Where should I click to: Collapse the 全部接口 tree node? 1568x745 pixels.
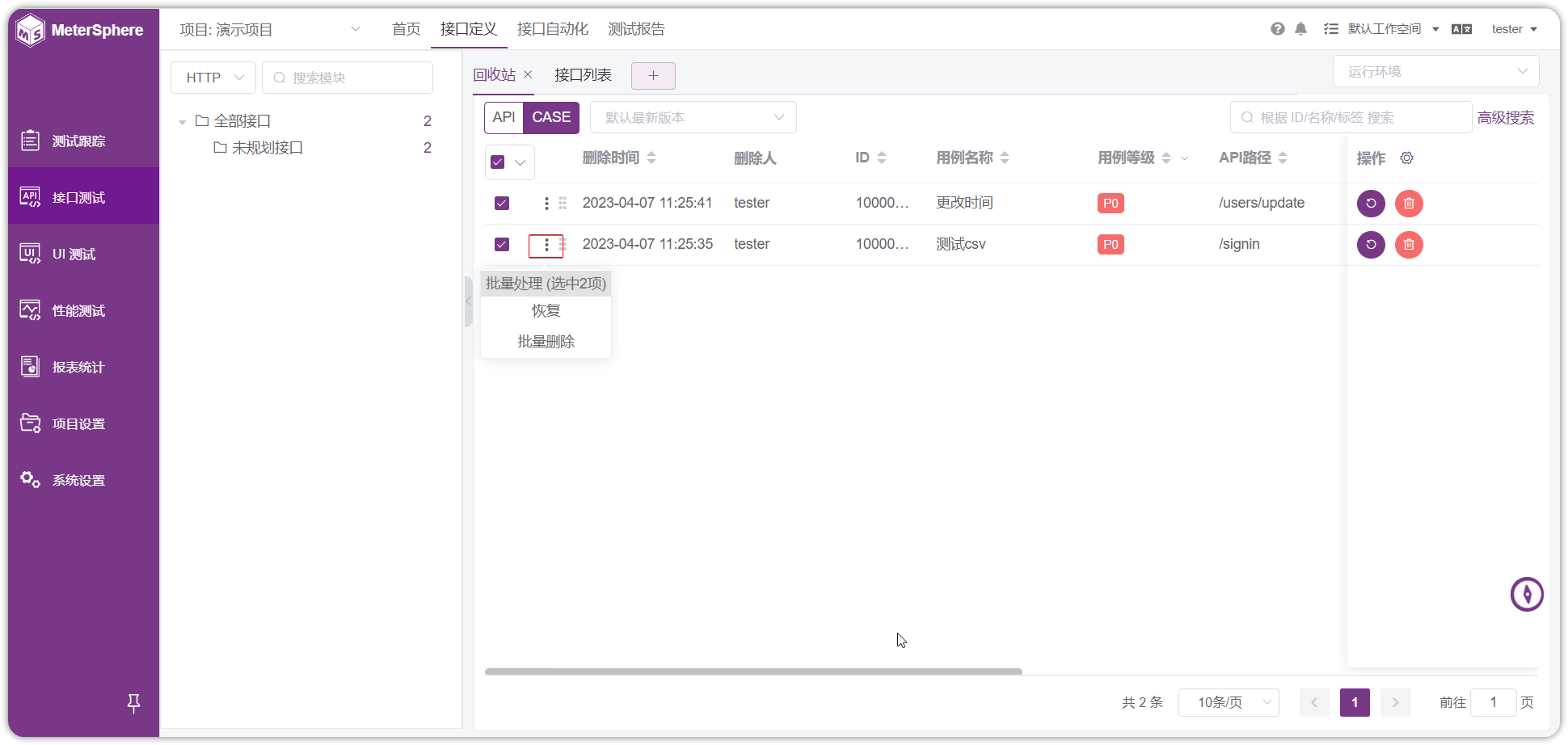point(183,122)
